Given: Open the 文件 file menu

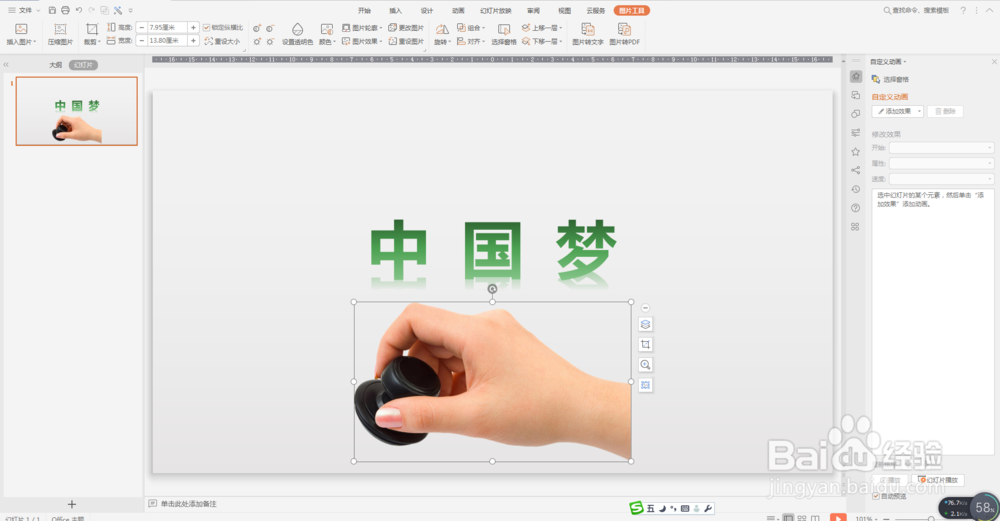Looking at the screenshot, I should tap(24, 10).
